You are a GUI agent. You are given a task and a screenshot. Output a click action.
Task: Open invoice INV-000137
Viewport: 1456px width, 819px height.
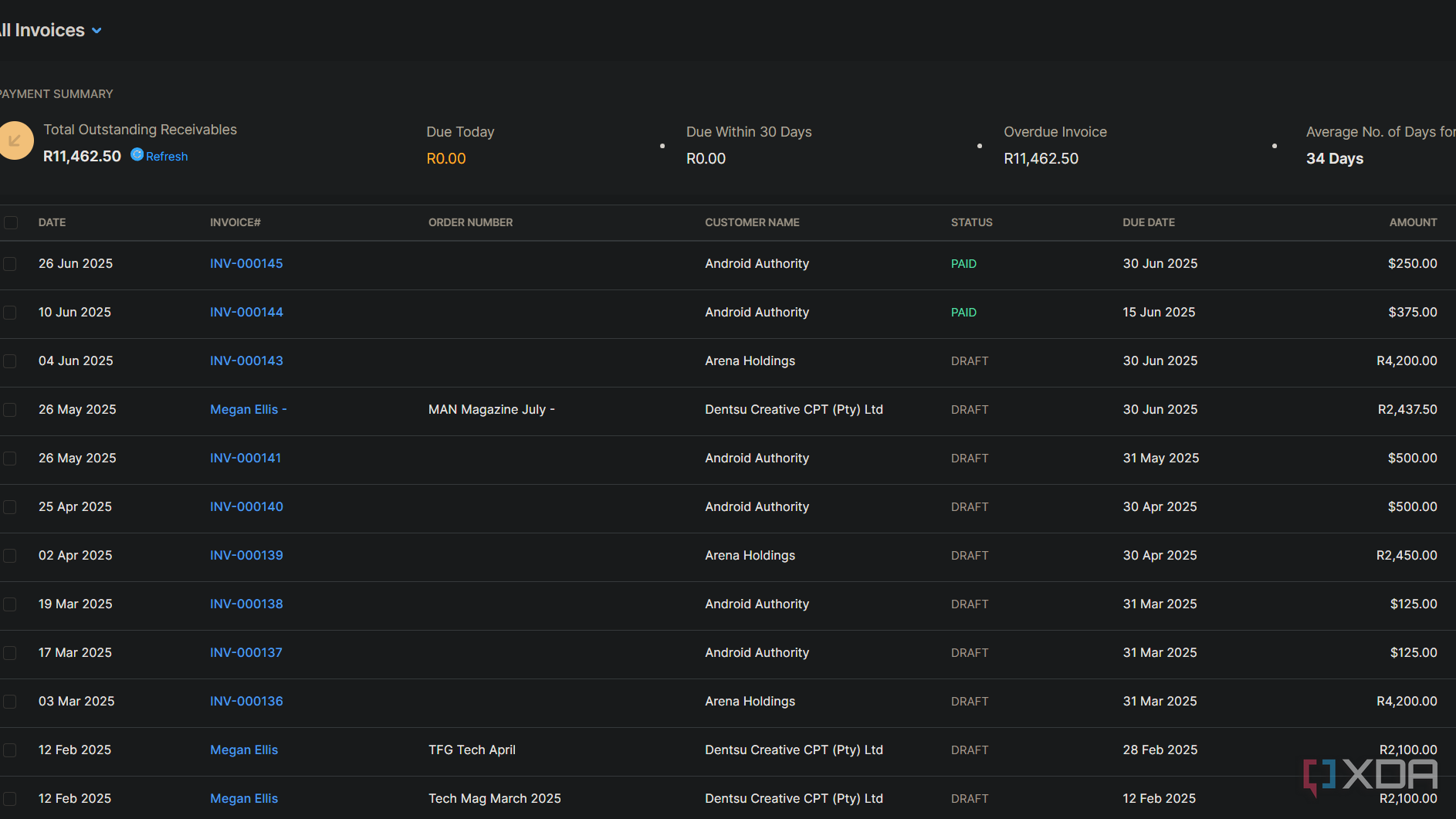click(246, 652)
